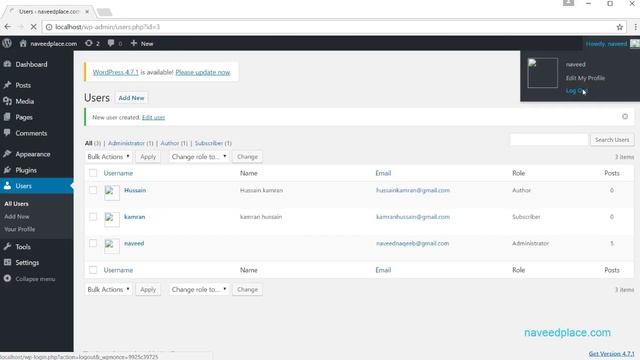The image size is (640, 360).
Task: Click Edit user link in notice
Action: pos(153,118)
